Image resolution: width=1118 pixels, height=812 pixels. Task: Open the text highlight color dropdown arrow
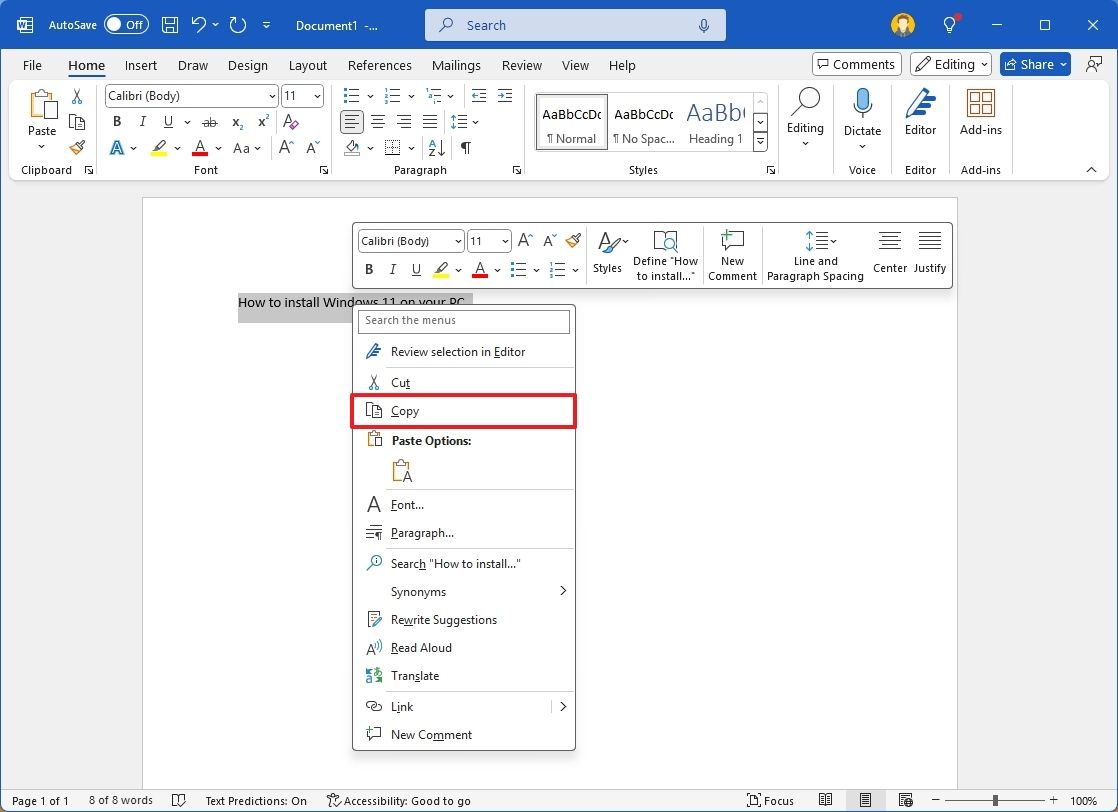tap(176, 147)
